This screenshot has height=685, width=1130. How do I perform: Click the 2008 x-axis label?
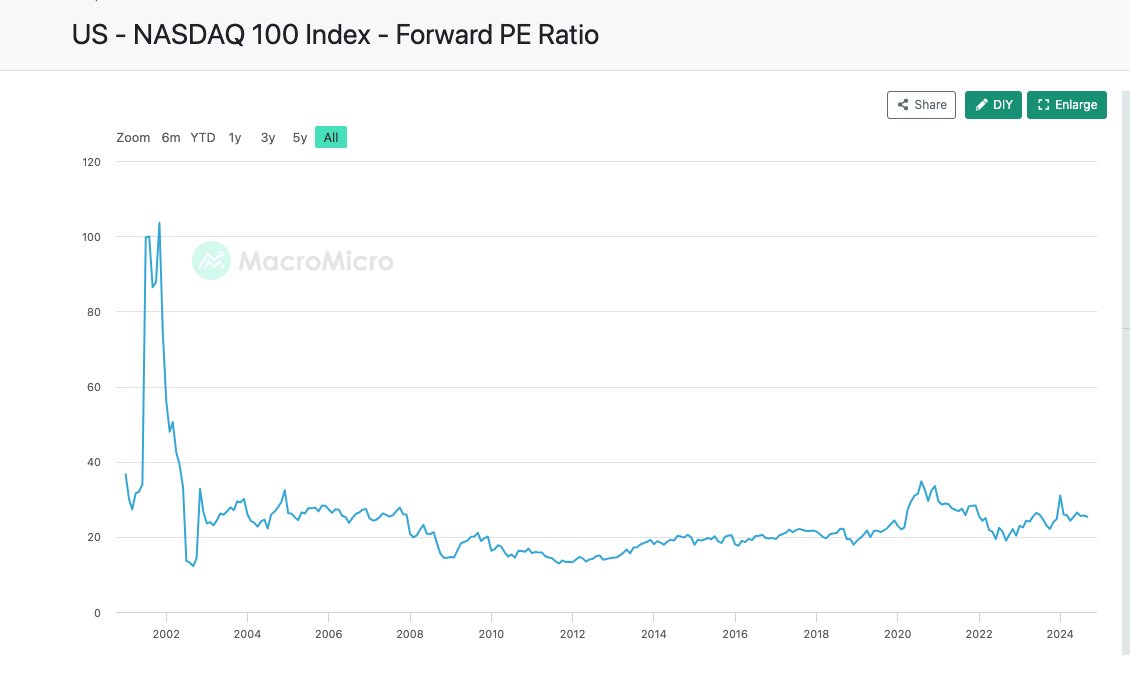click(x=410, y=634)
